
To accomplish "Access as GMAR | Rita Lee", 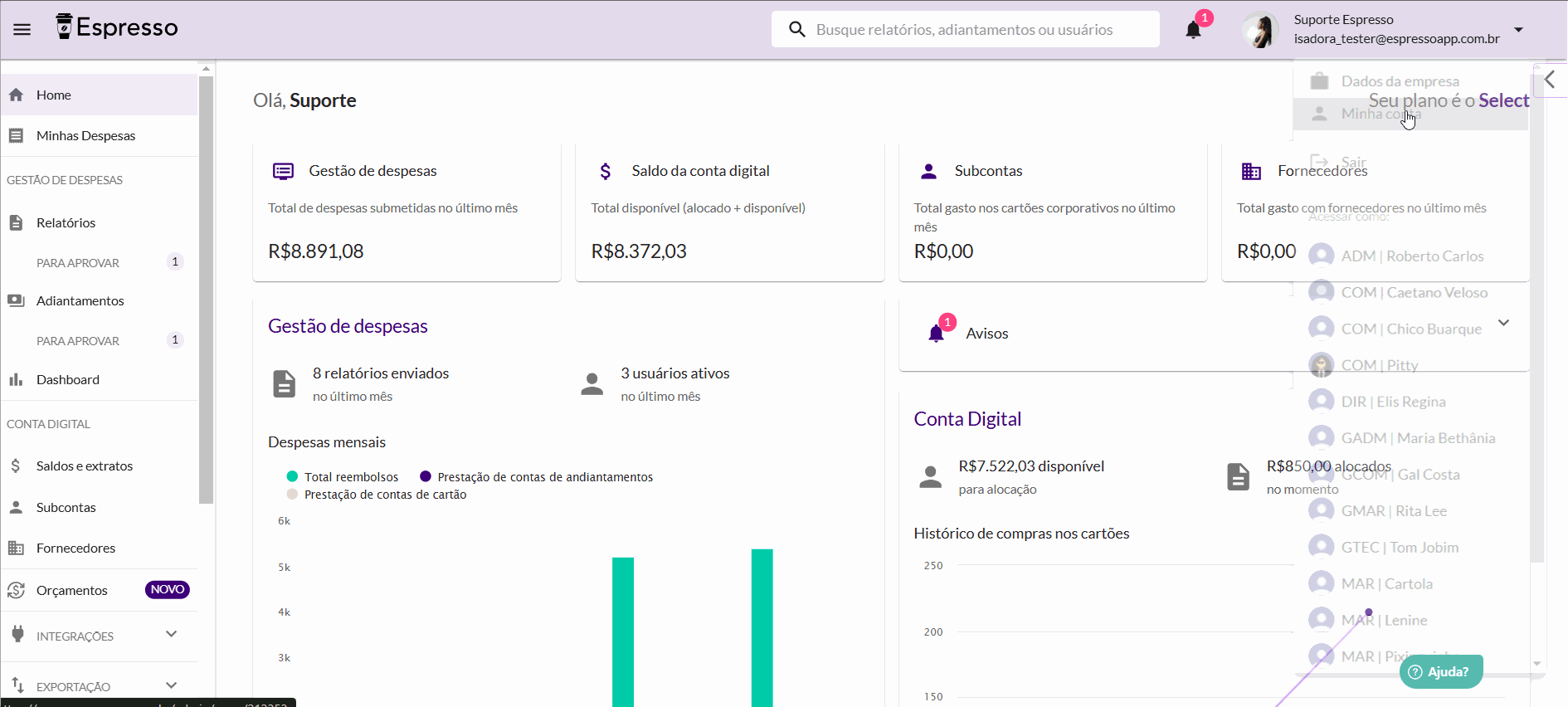I will pos(1410,511).
